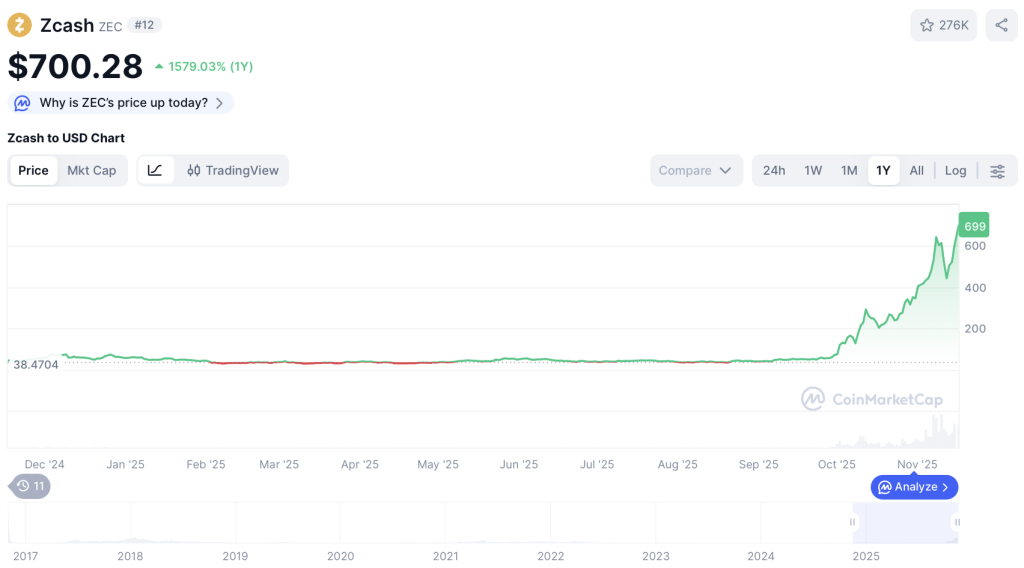Open the Compare dropdown

696,171
